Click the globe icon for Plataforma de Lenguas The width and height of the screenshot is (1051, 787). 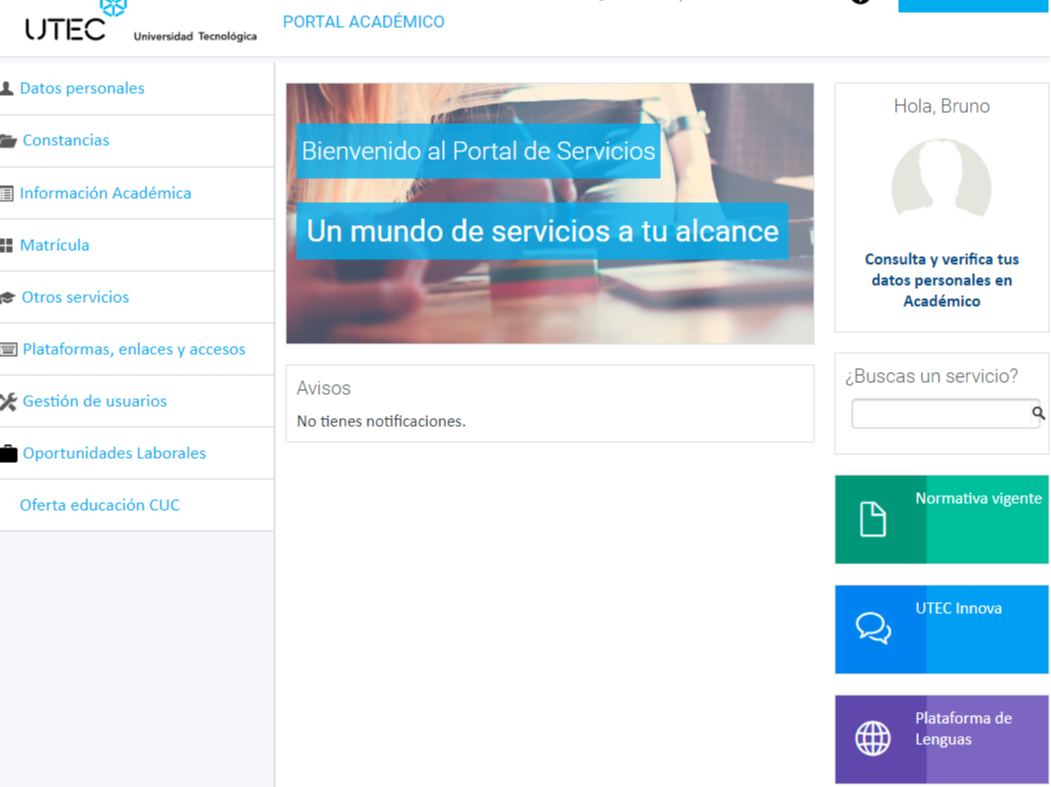pyautogui.click(x=873, y=739)
